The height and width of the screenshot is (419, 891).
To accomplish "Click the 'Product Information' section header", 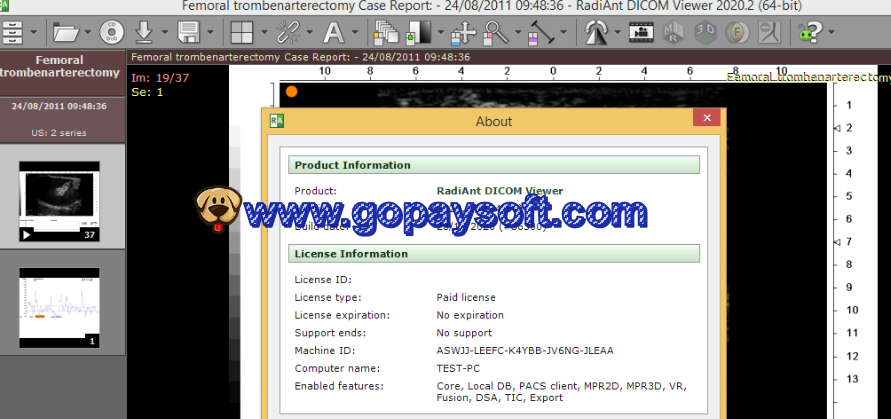I will (x=494, y=165).
